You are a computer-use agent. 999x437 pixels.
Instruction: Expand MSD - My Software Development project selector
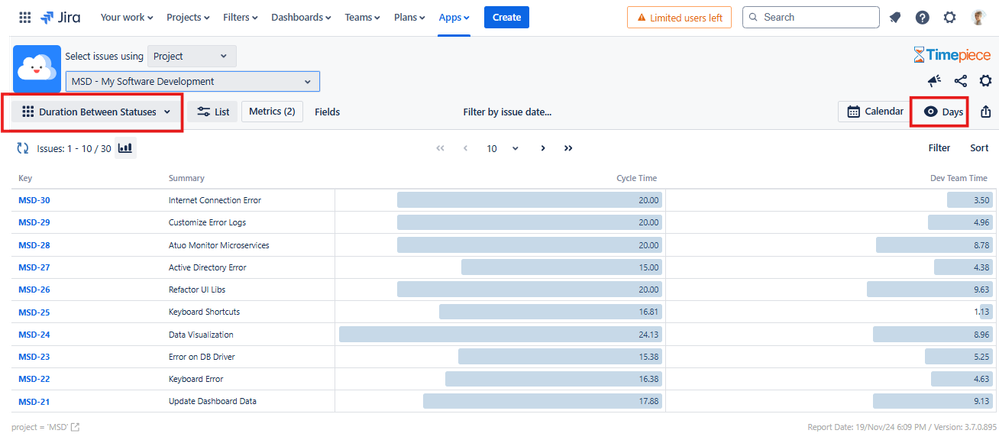(192, 82)
